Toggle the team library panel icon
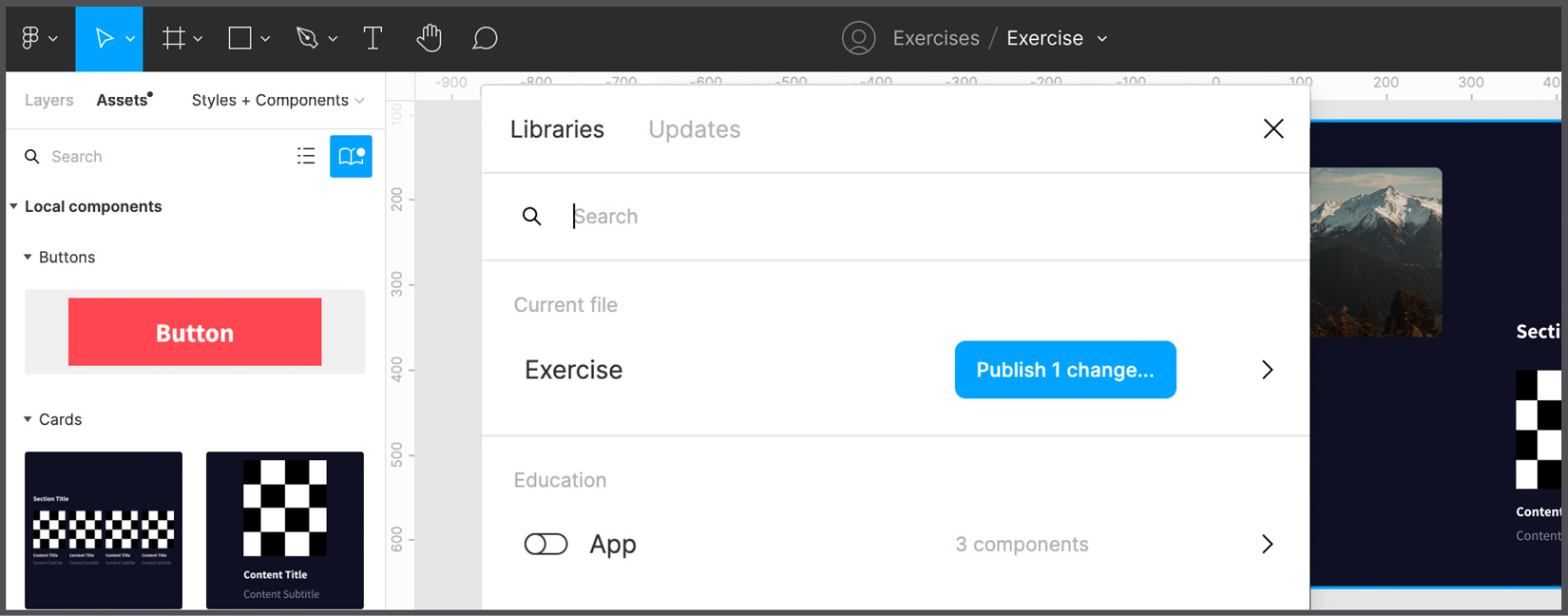 pyautogui.click(x=351, y=156)
